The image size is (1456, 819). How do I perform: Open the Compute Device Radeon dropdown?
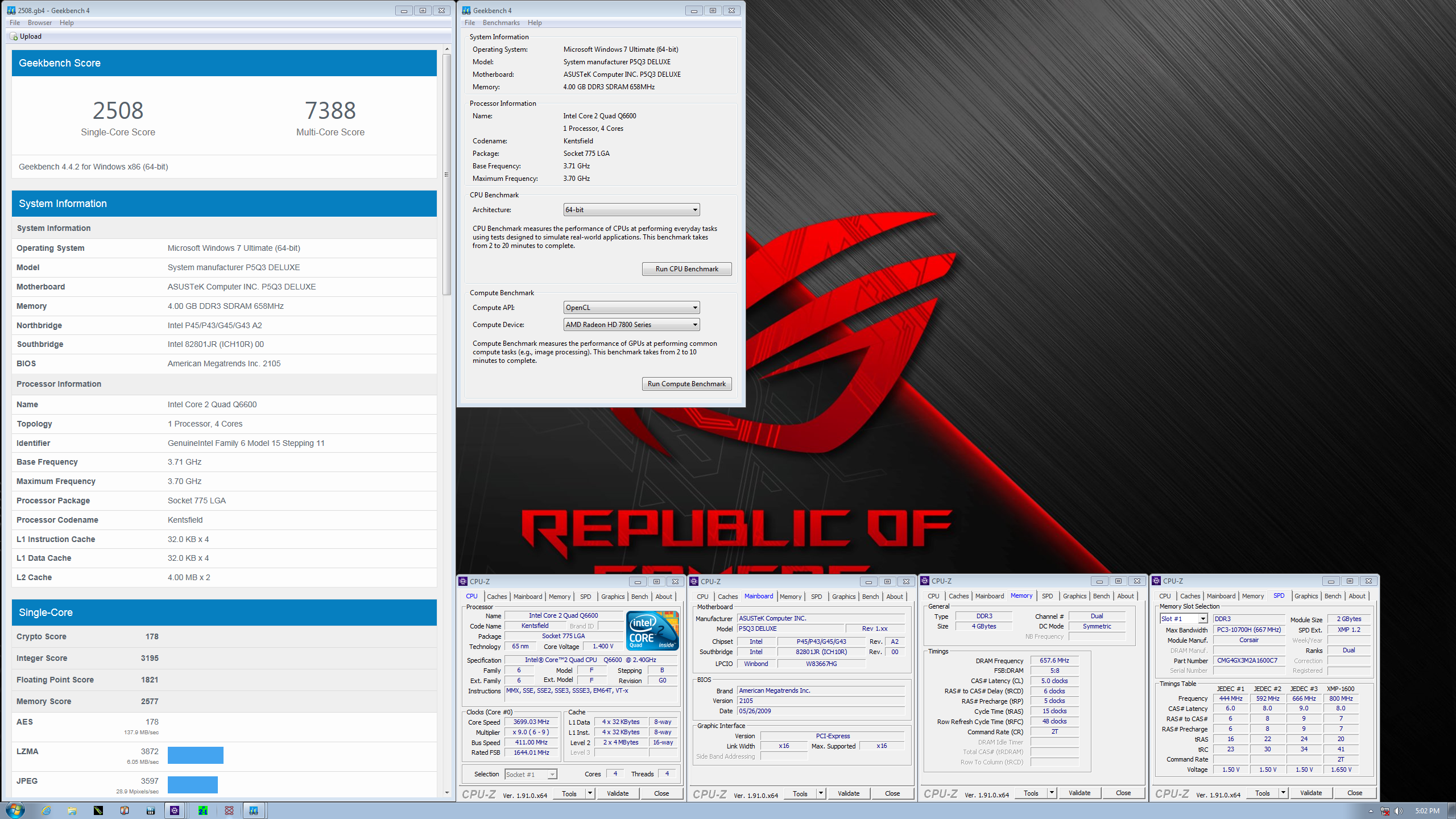(631, 325)
